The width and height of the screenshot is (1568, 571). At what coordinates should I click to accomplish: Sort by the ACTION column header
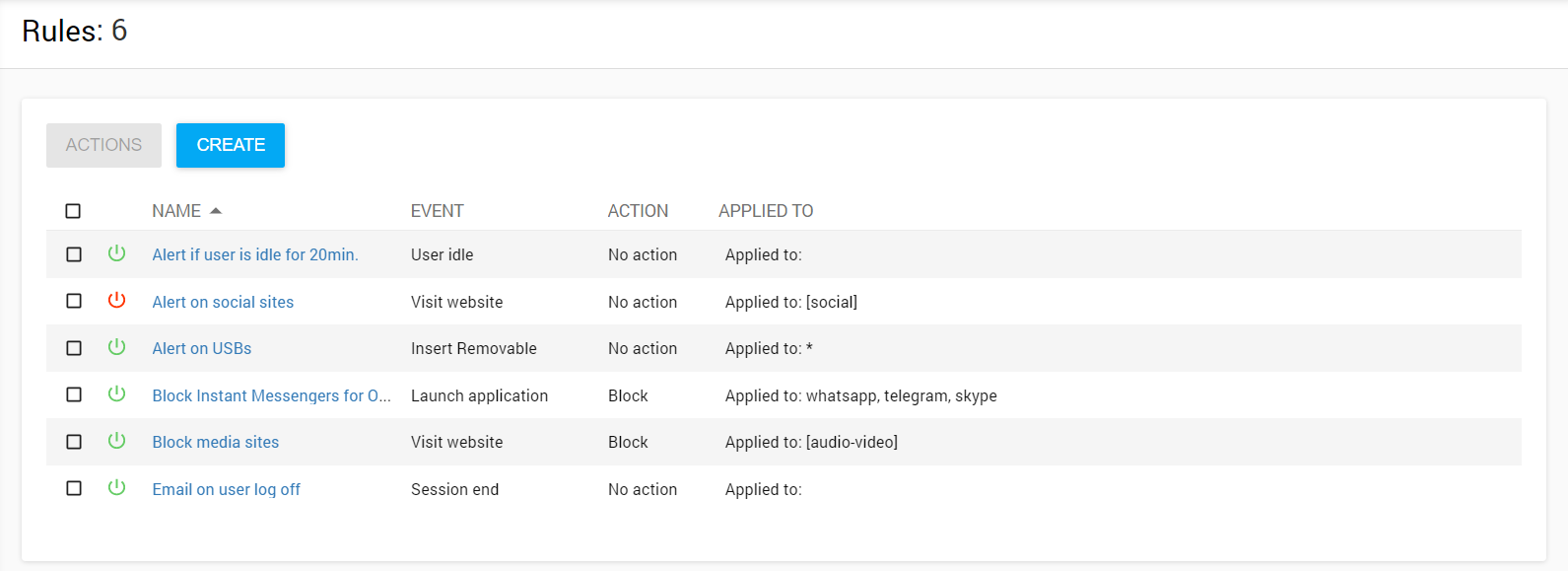point(638,211)
